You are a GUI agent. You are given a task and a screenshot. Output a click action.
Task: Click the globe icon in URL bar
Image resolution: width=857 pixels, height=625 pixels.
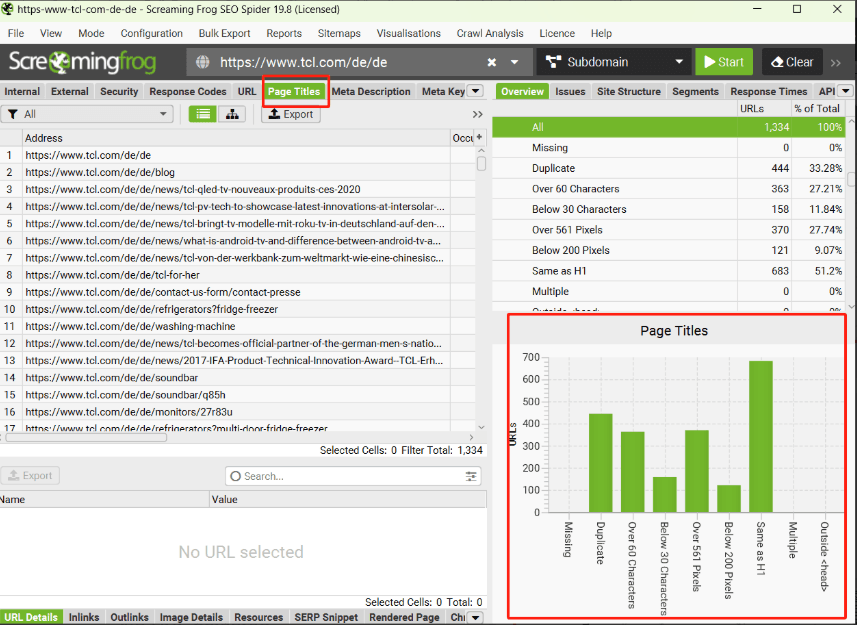click(x=203, y=62)
